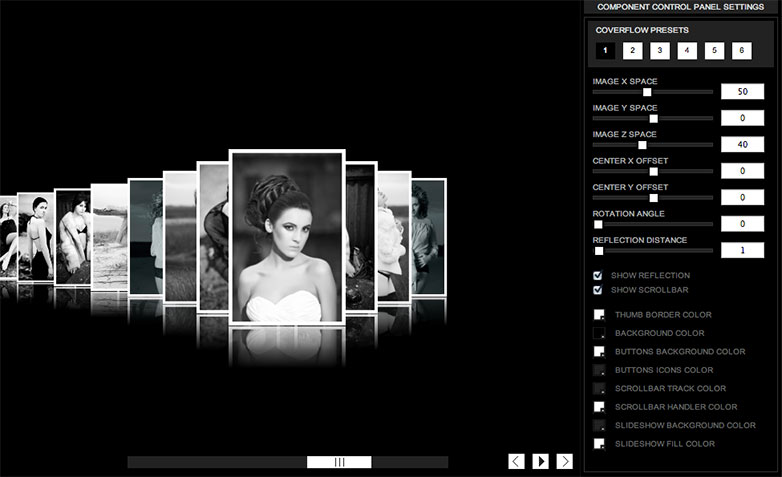
Task: Click the center portrait thumbnail
Action: (x=287, y=238)
